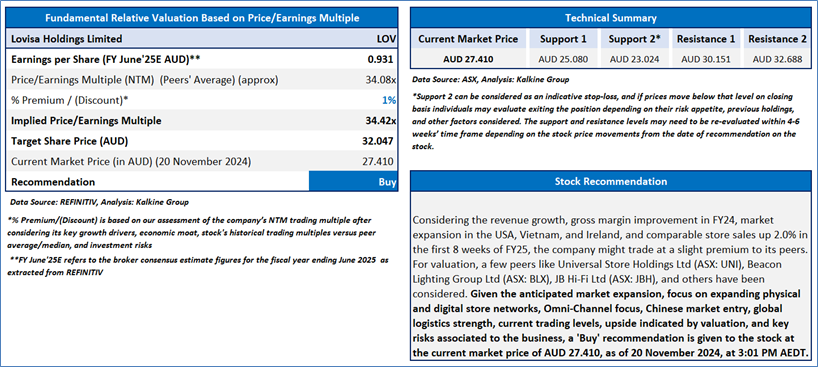Viewport: 818px width, 367px height.
Task: Select the Lovisa Holdings Limited row label
Action: click(67, 39)
